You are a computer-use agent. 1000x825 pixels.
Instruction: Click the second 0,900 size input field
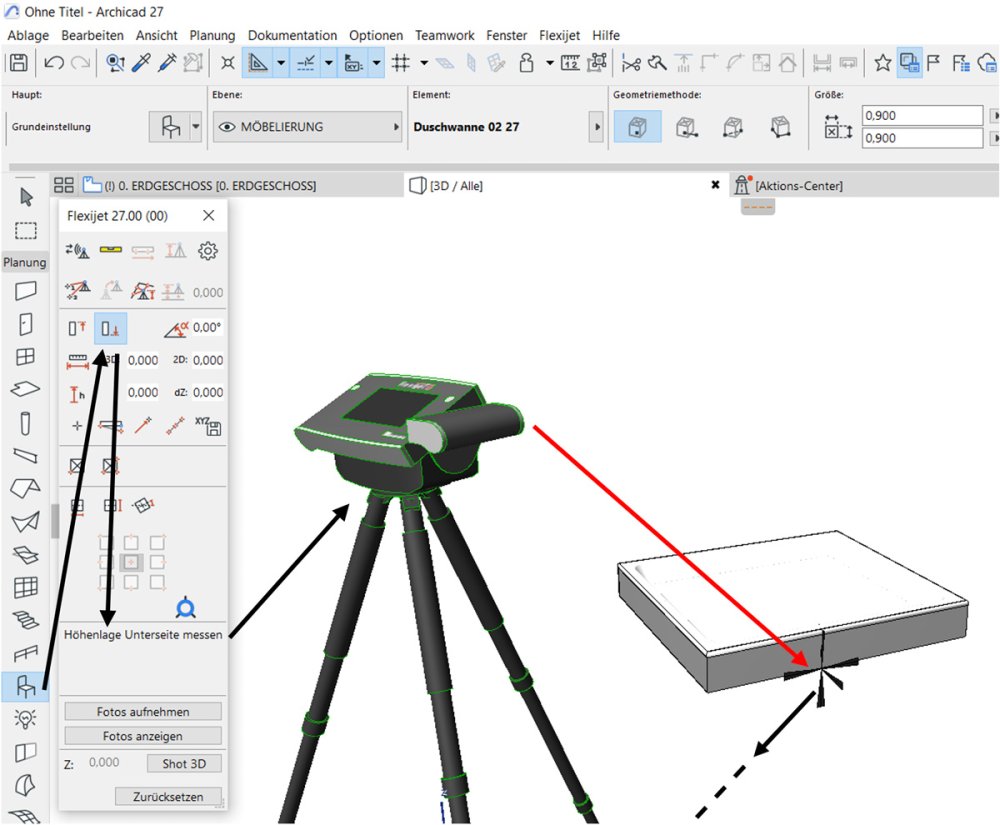(x=922, y=138)
